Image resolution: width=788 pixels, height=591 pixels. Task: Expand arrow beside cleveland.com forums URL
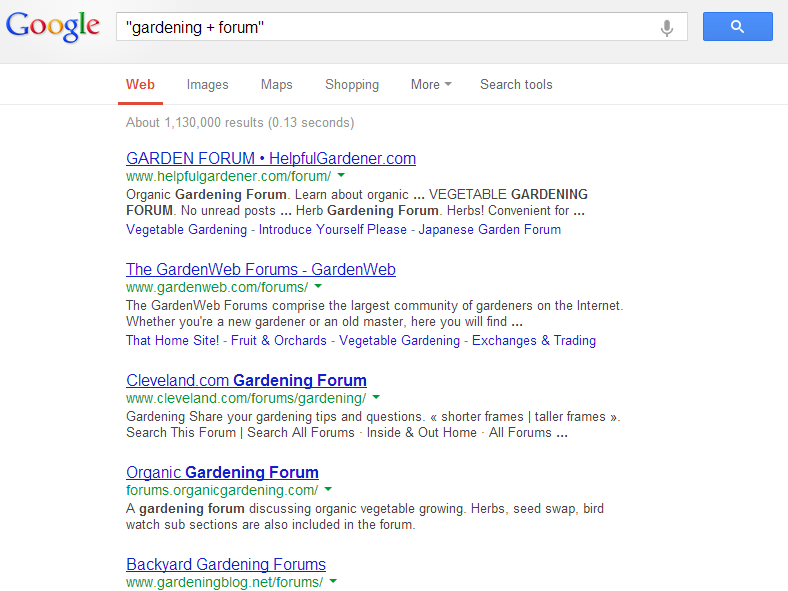point(376,398)
